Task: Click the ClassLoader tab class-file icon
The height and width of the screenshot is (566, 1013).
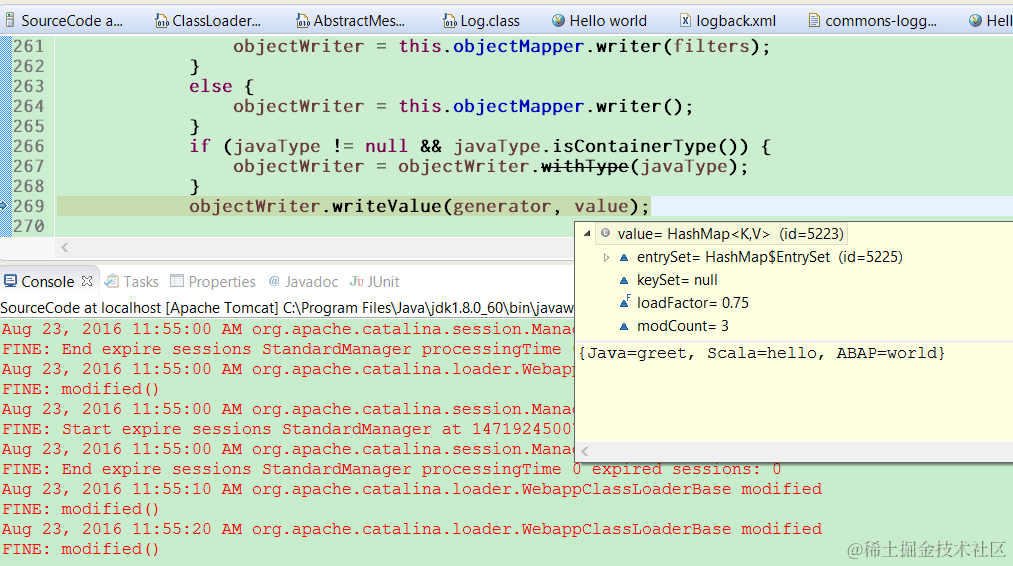Action: coord(162,21)
